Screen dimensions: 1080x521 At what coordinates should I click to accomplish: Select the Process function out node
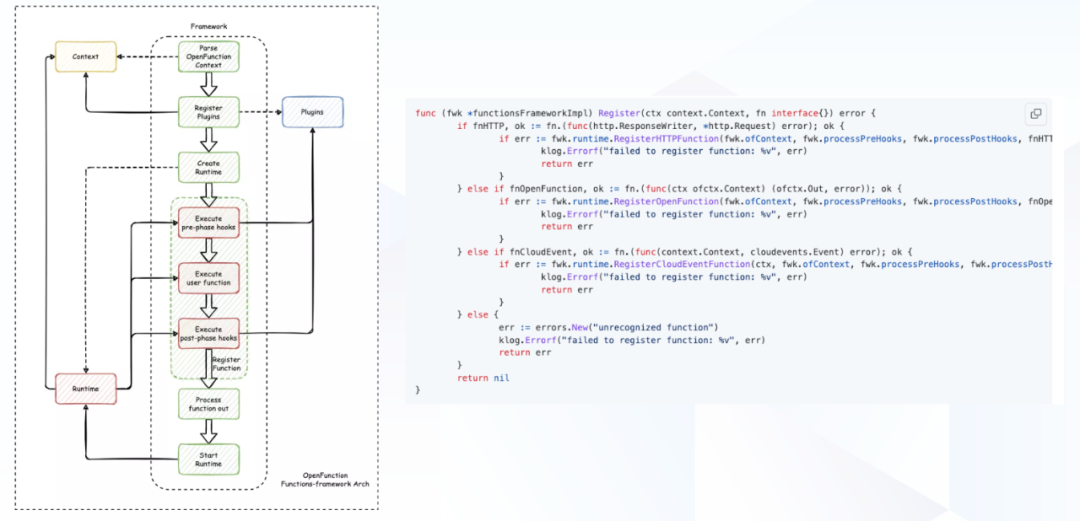click(x=209, y=405)
